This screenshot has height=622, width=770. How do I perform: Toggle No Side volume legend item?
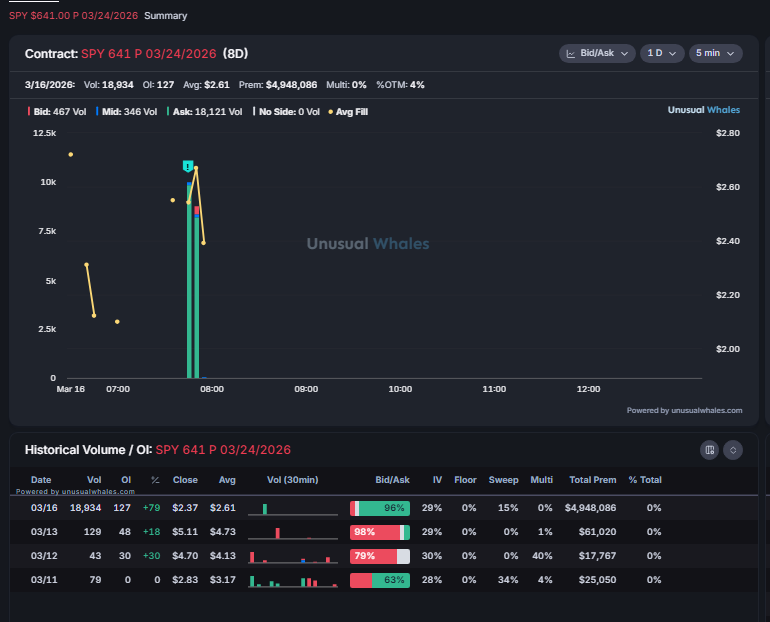[286, 112]
